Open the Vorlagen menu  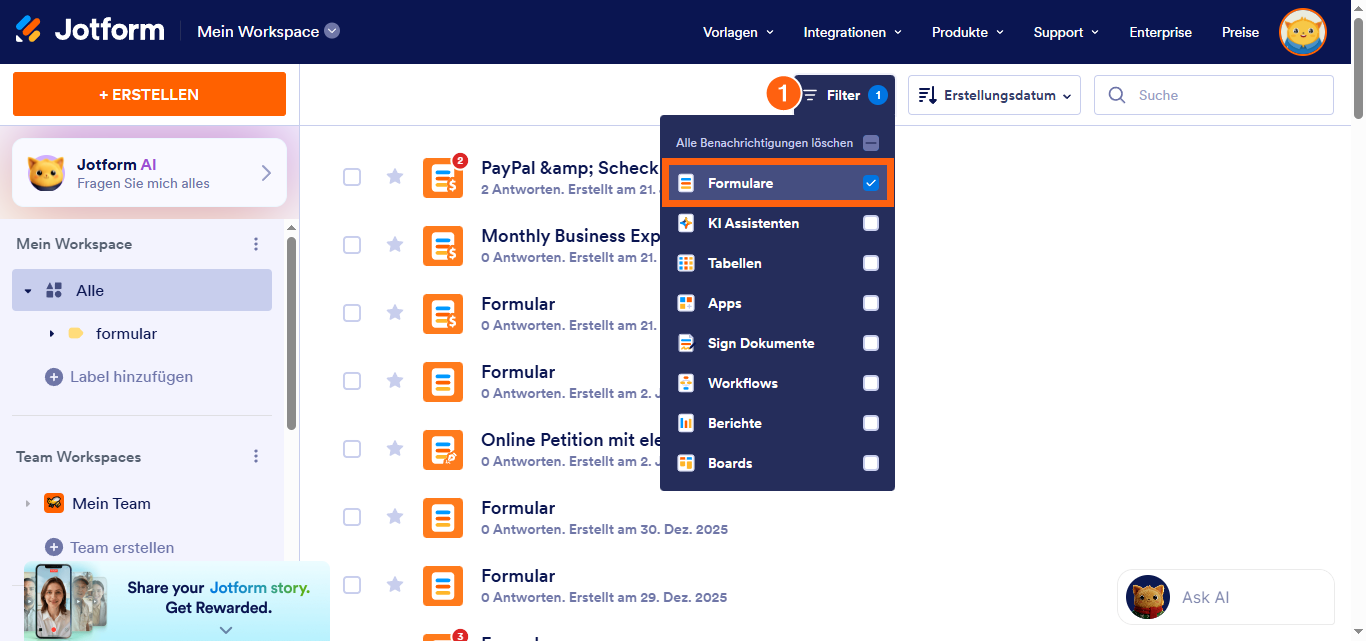[739, 32]
